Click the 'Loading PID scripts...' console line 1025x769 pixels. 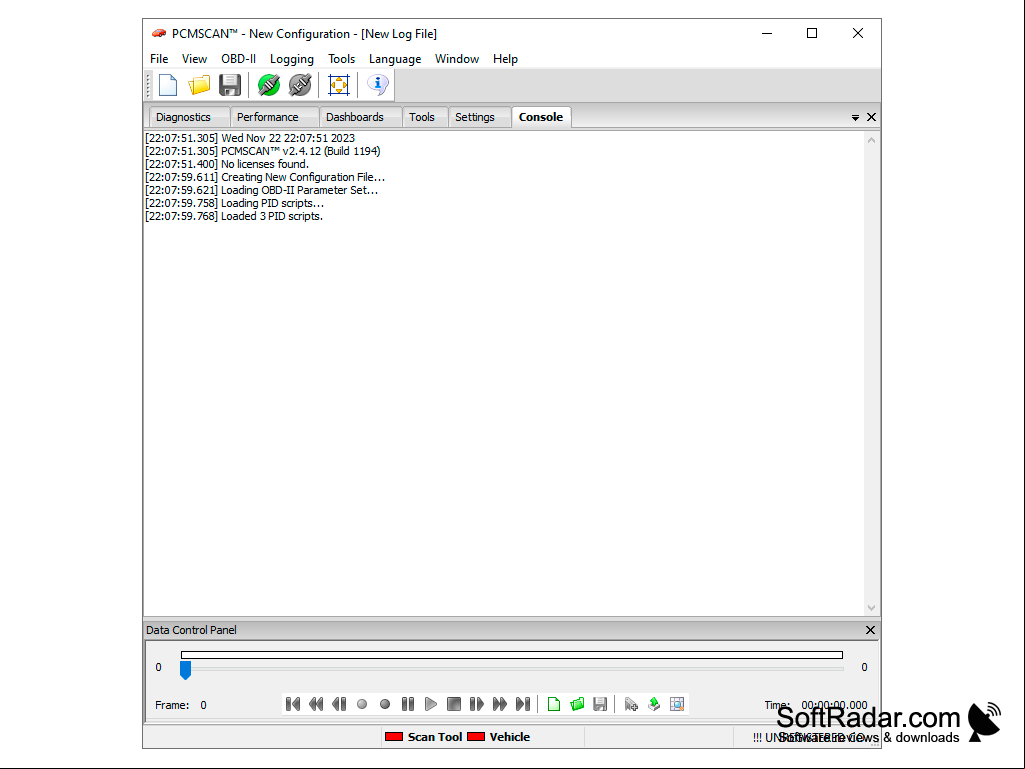(235, 203)
